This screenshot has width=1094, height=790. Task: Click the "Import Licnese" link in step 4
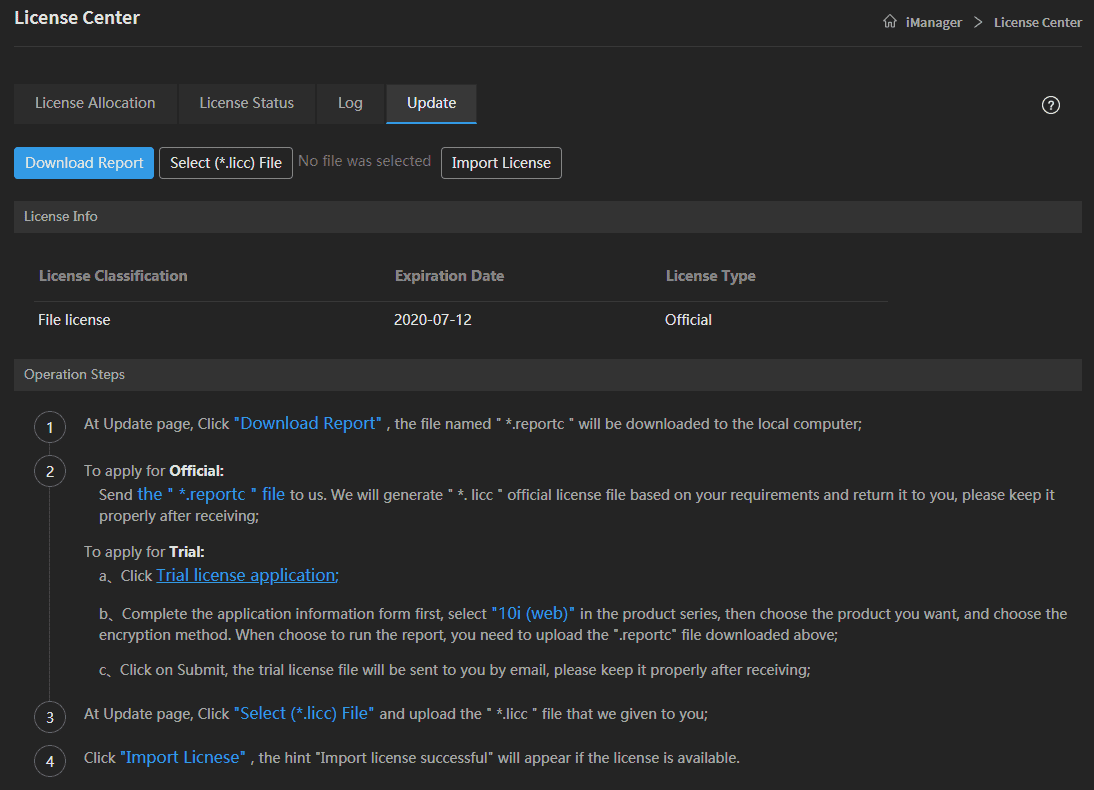(x=182, y=757)
